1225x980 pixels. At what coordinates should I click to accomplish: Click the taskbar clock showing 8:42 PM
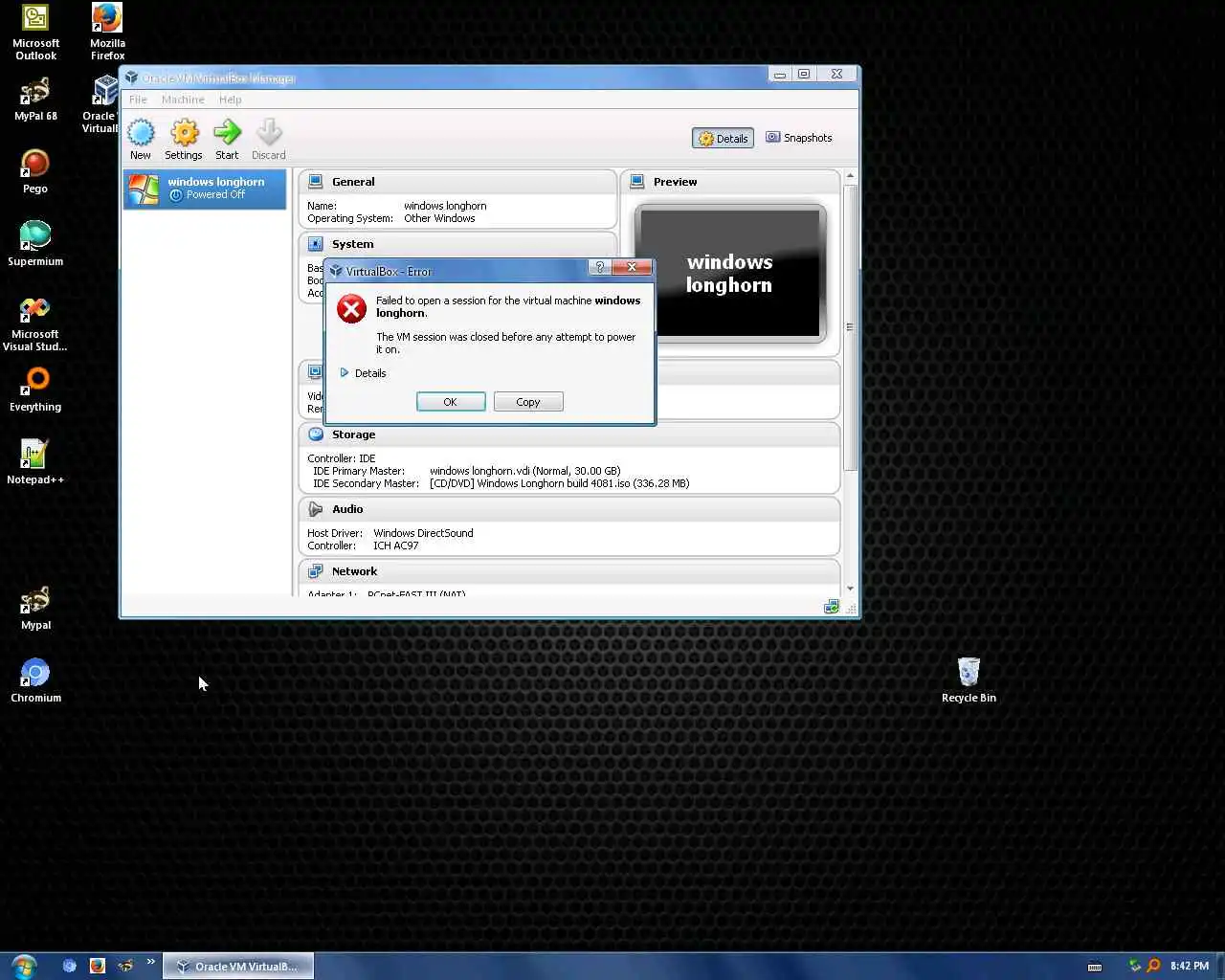point(1189,967)
